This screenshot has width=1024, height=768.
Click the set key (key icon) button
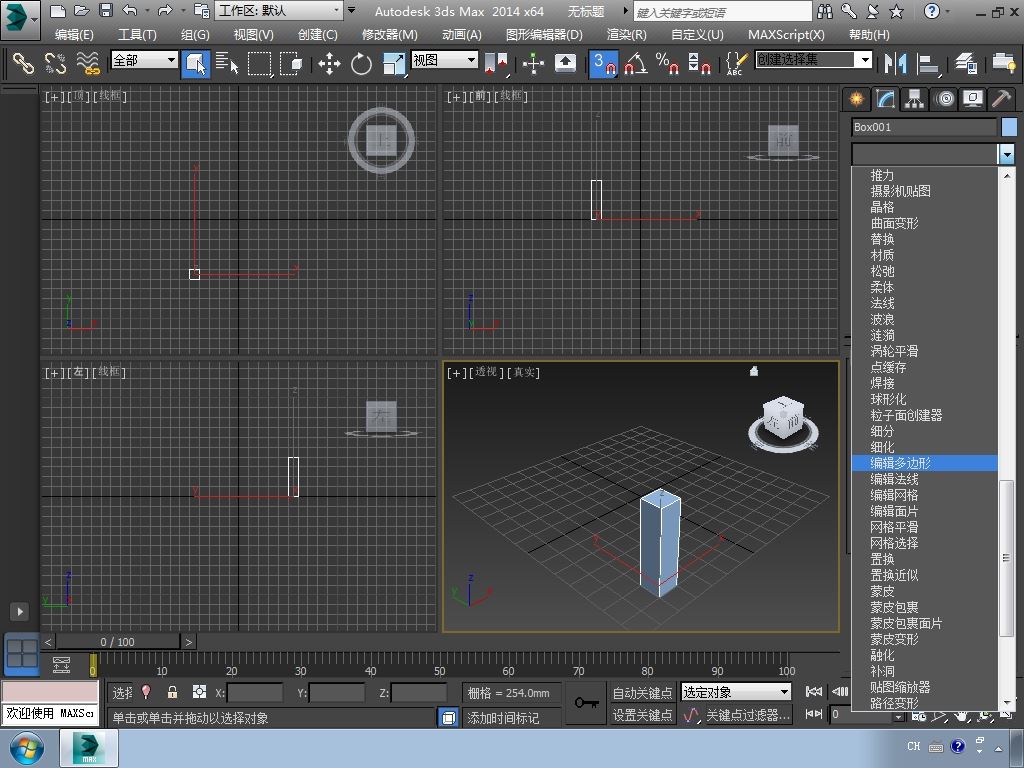[587, 703]
